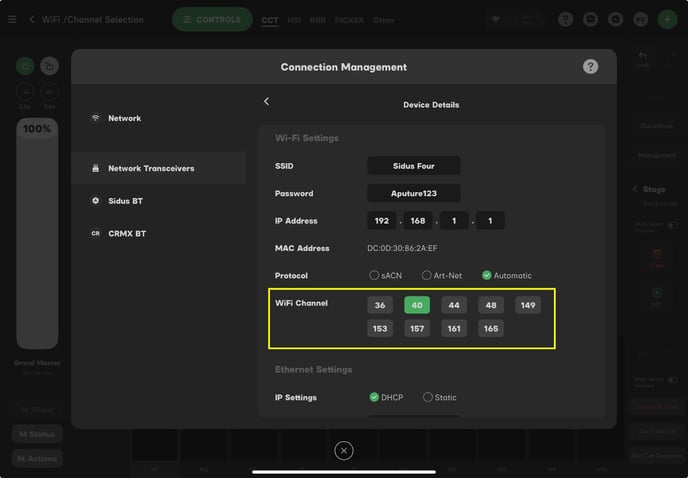Select Network Transceivers in the sidebar
The image size is (688, 478).
click(x=159, y=168)
